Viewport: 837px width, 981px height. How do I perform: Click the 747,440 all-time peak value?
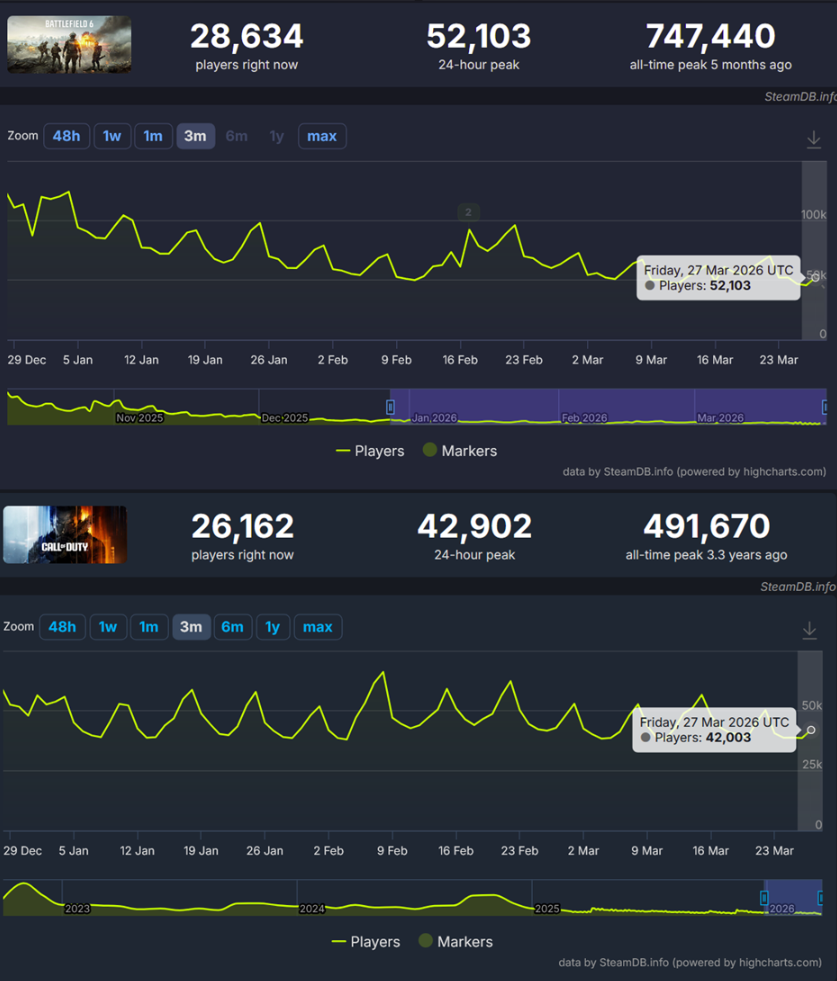tap(711, 36)
